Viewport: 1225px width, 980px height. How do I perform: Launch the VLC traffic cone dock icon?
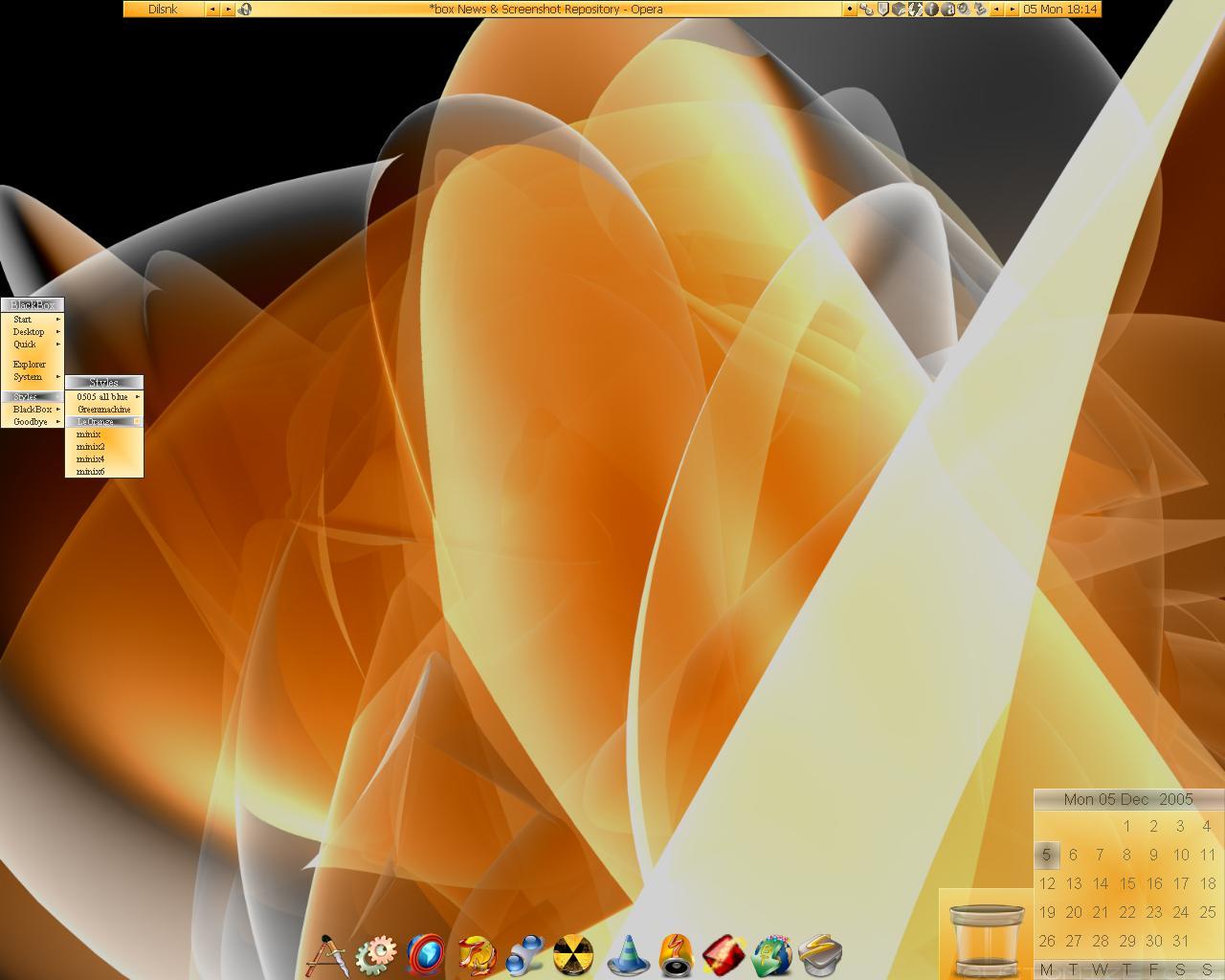pos(628,954)
